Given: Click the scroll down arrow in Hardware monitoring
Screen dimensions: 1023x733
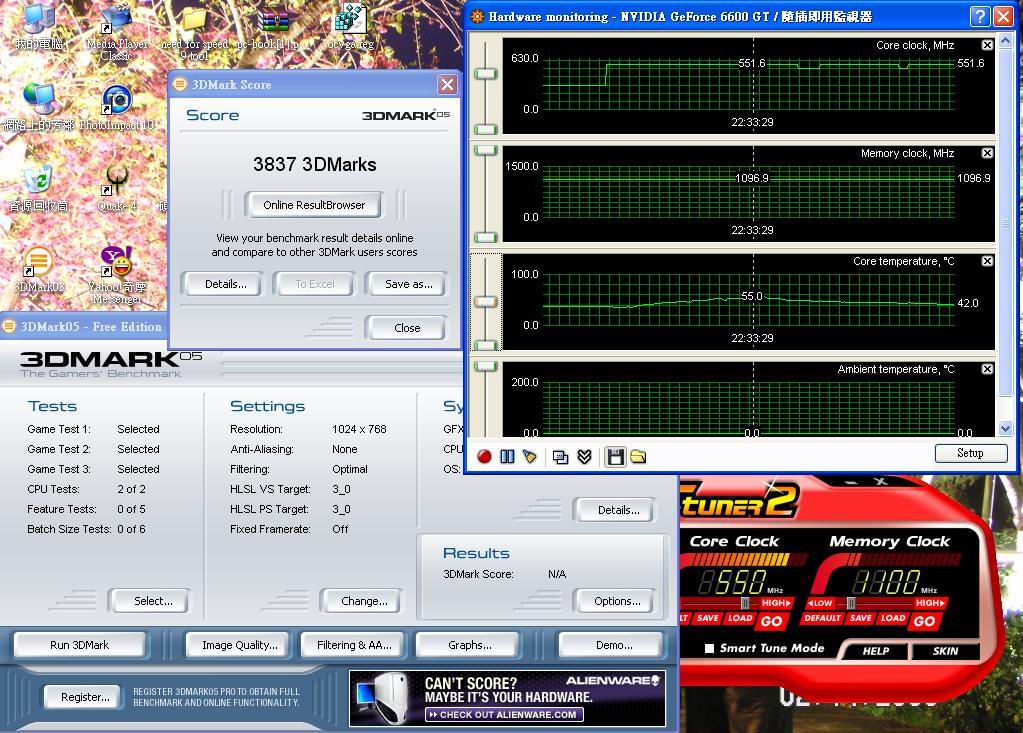Looking at the screenshot, I should [x=1005, y=428].
